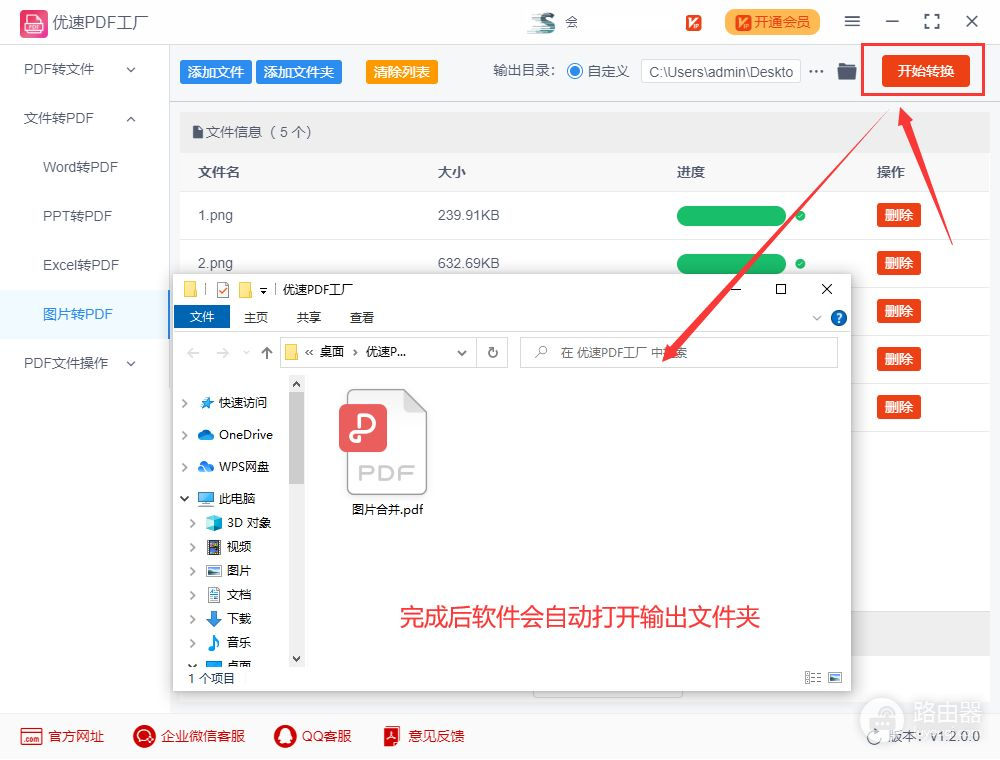
Task: Open the output folder icon
Action: [x=846, y=71]
